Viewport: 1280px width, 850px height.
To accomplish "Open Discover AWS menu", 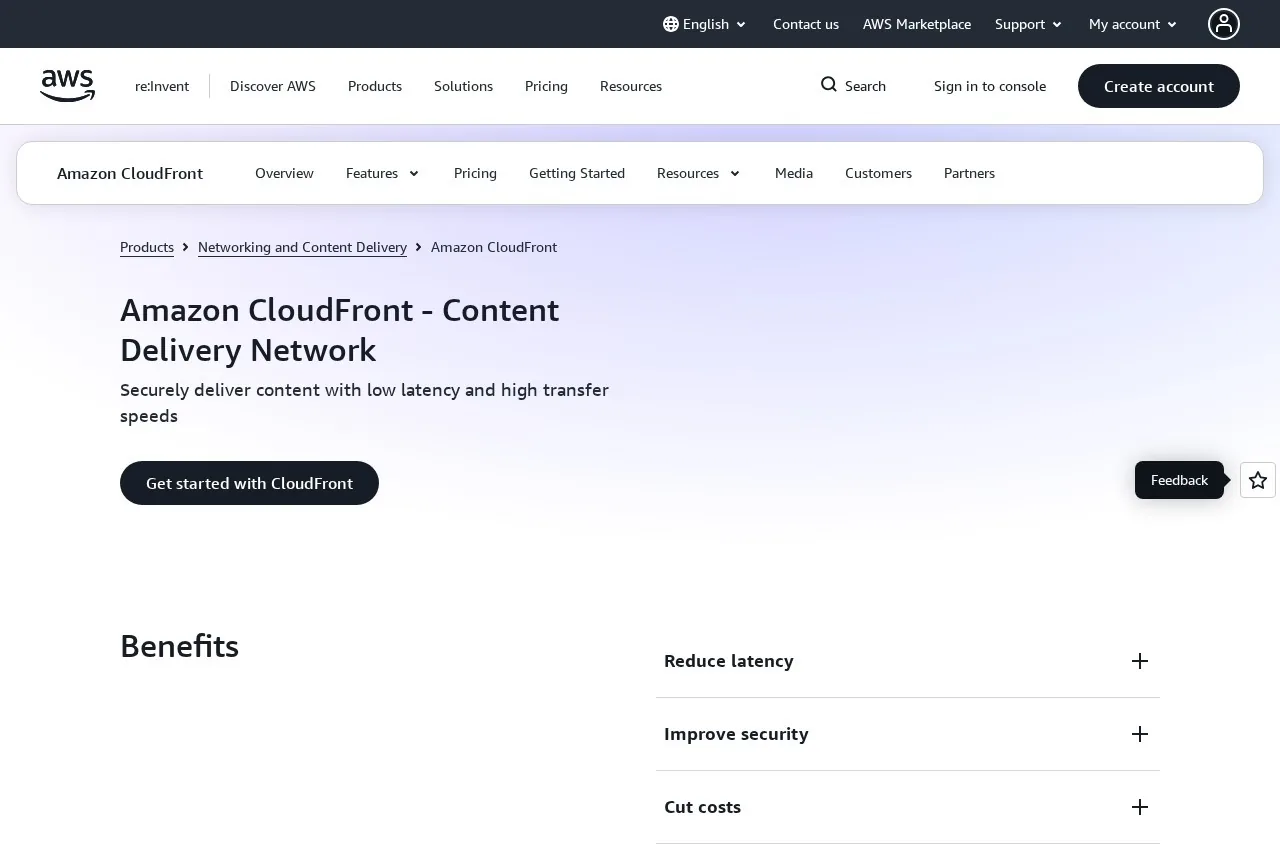I will click(273, 86).
